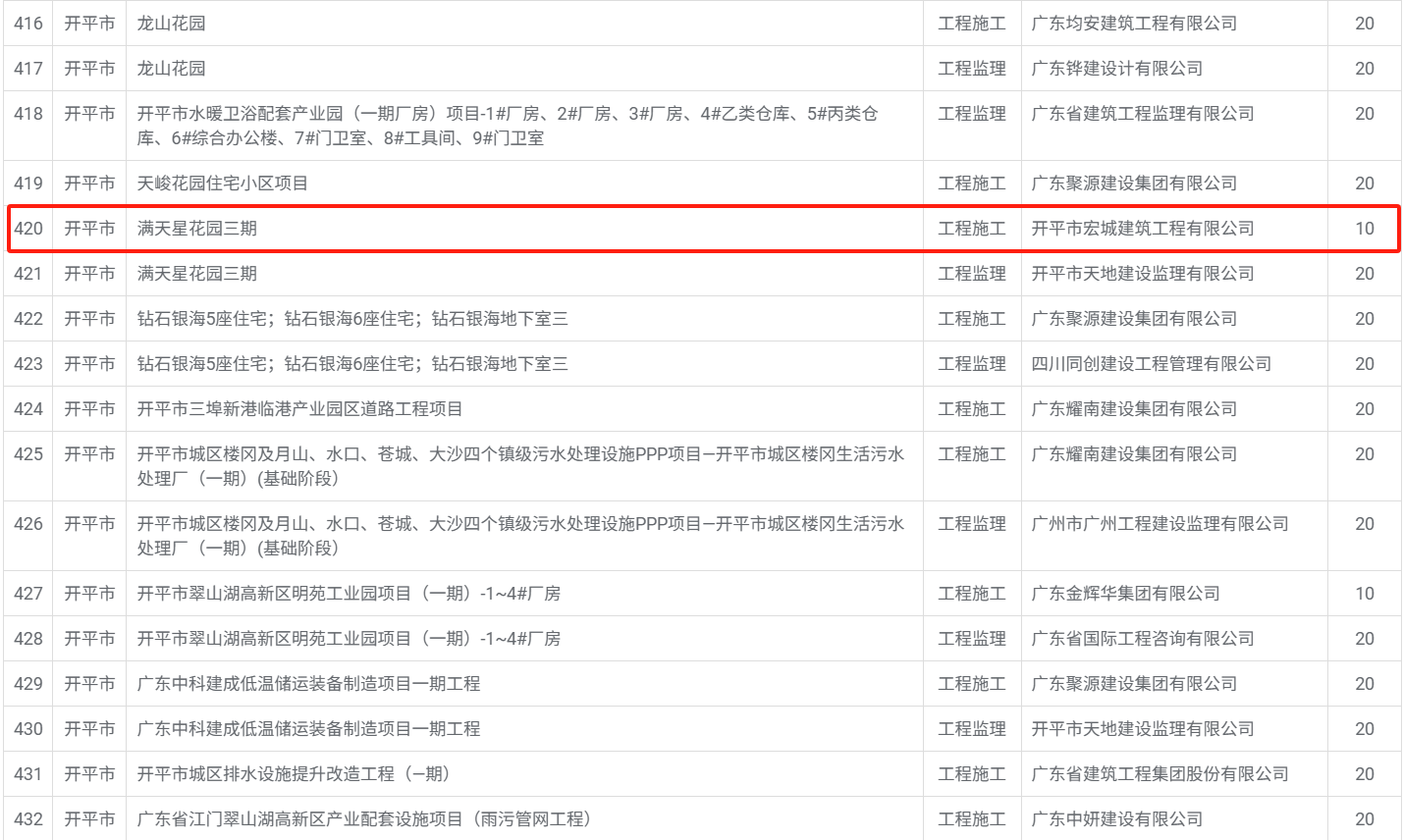Select "广东耀南建设集团有限公司" in row 424
The image size is (1403, 840).
1134,409
